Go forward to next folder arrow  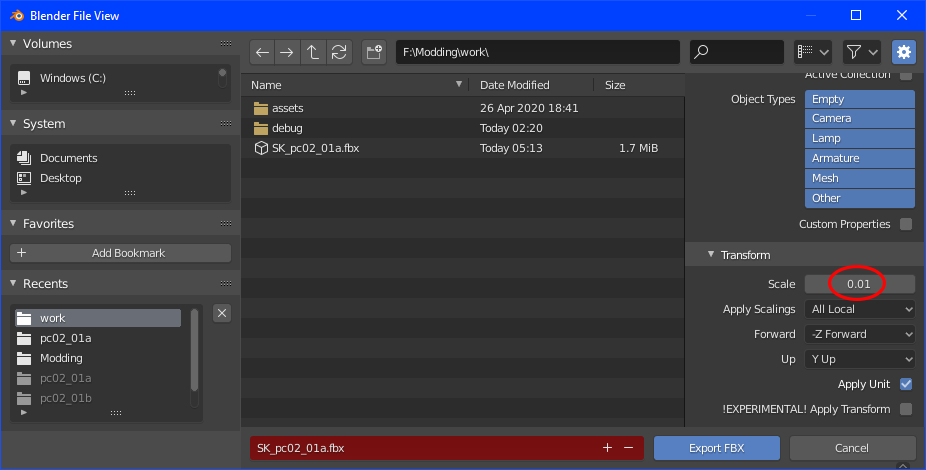click(287, 52)
